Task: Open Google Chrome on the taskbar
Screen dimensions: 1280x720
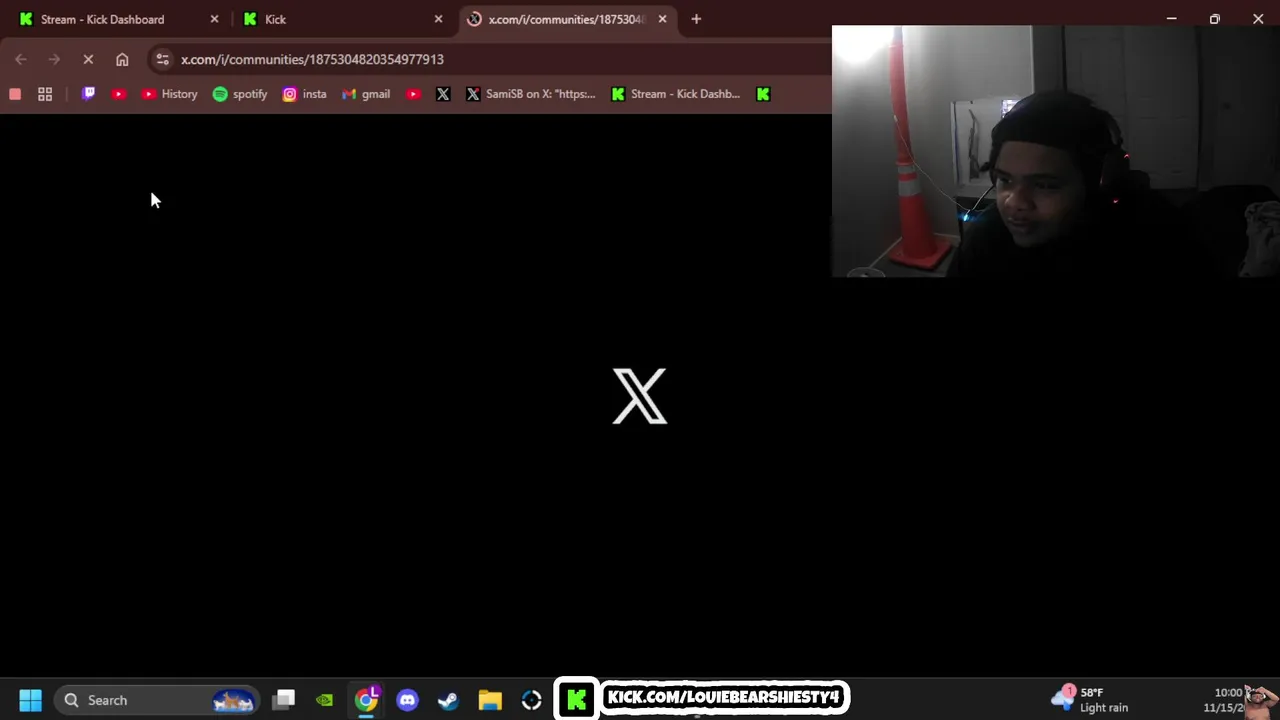Action: pos(366,700)
